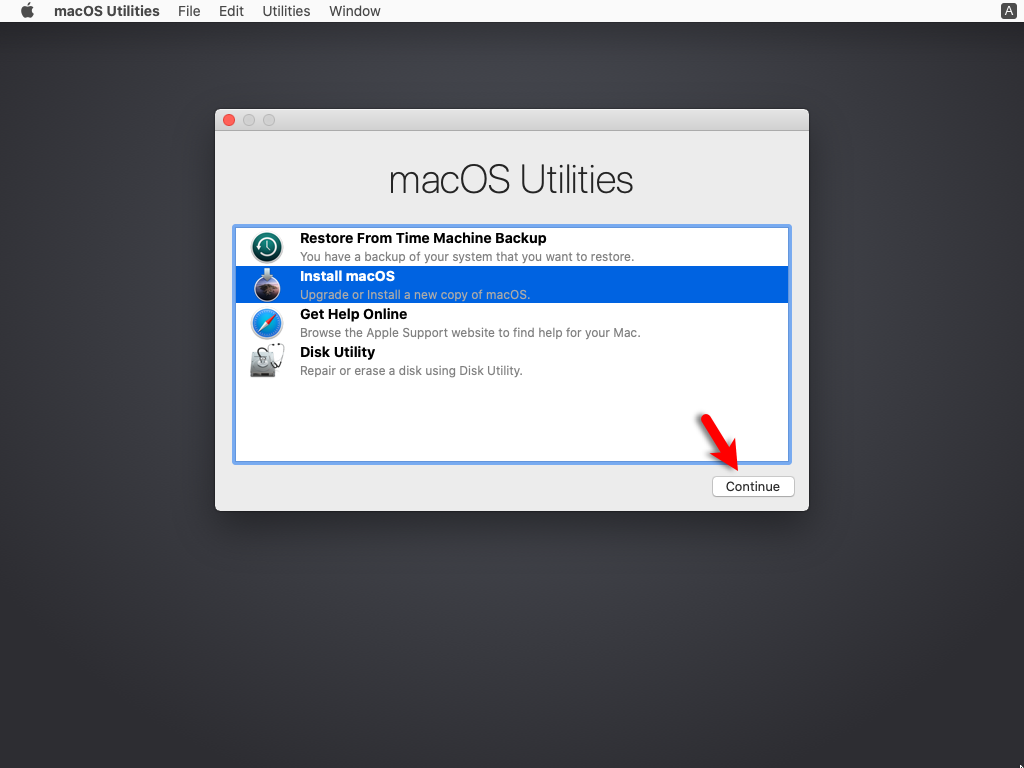Image resolution: width=1024 pixels, height=768 pixels.
Task: Click 'Upgrade or Install a new copy' description
Action: pos(415,295)
